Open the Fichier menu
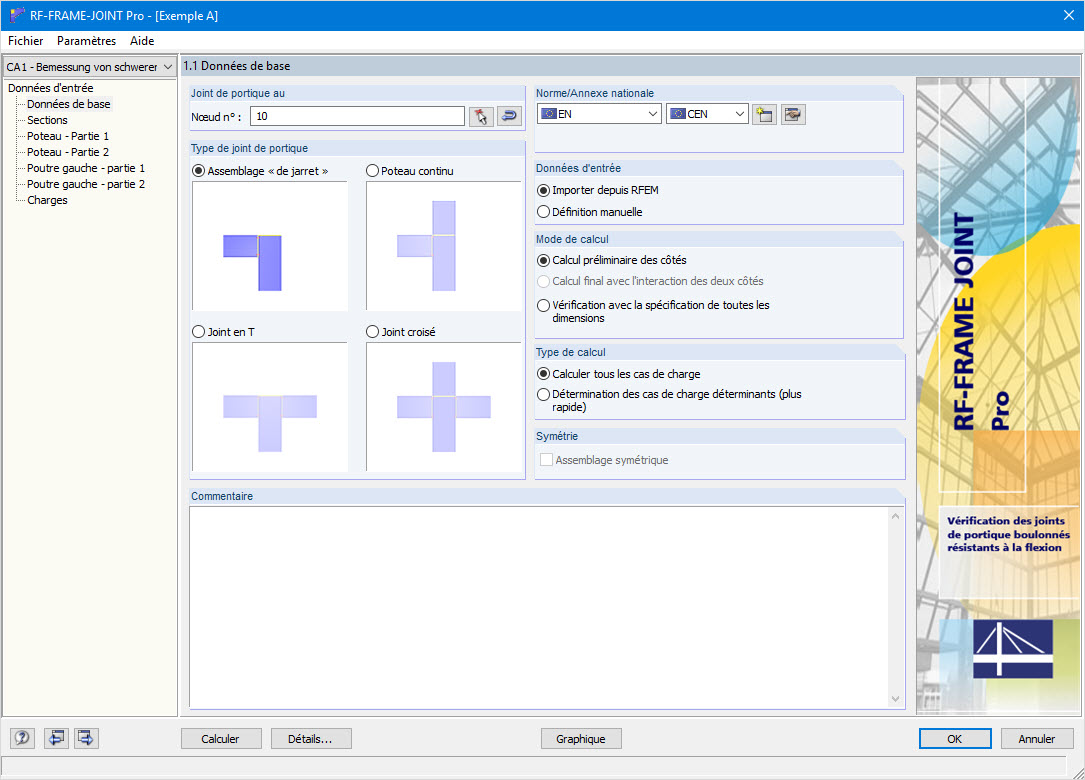 coord(26,41)
